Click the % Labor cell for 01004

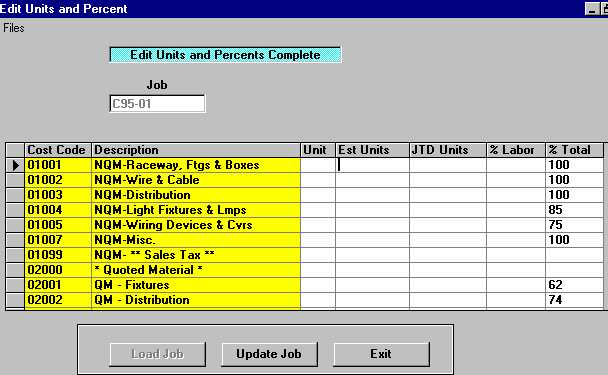point(516,210)
